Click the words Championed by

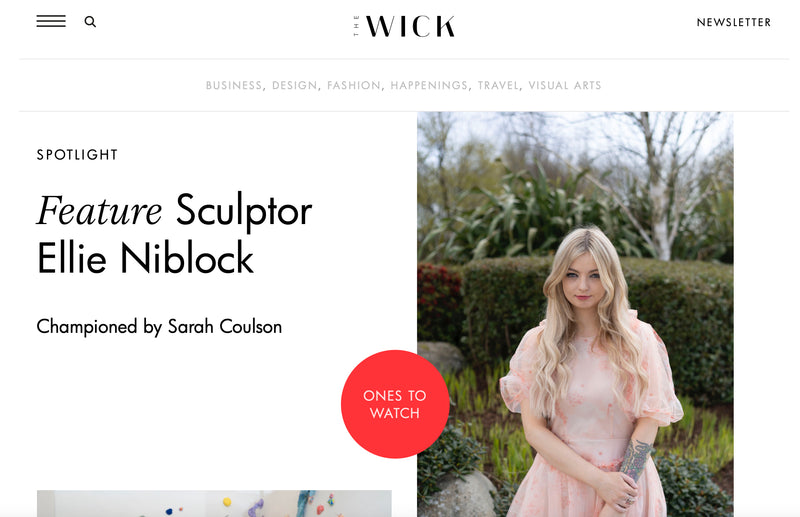[x=99, y=327]
